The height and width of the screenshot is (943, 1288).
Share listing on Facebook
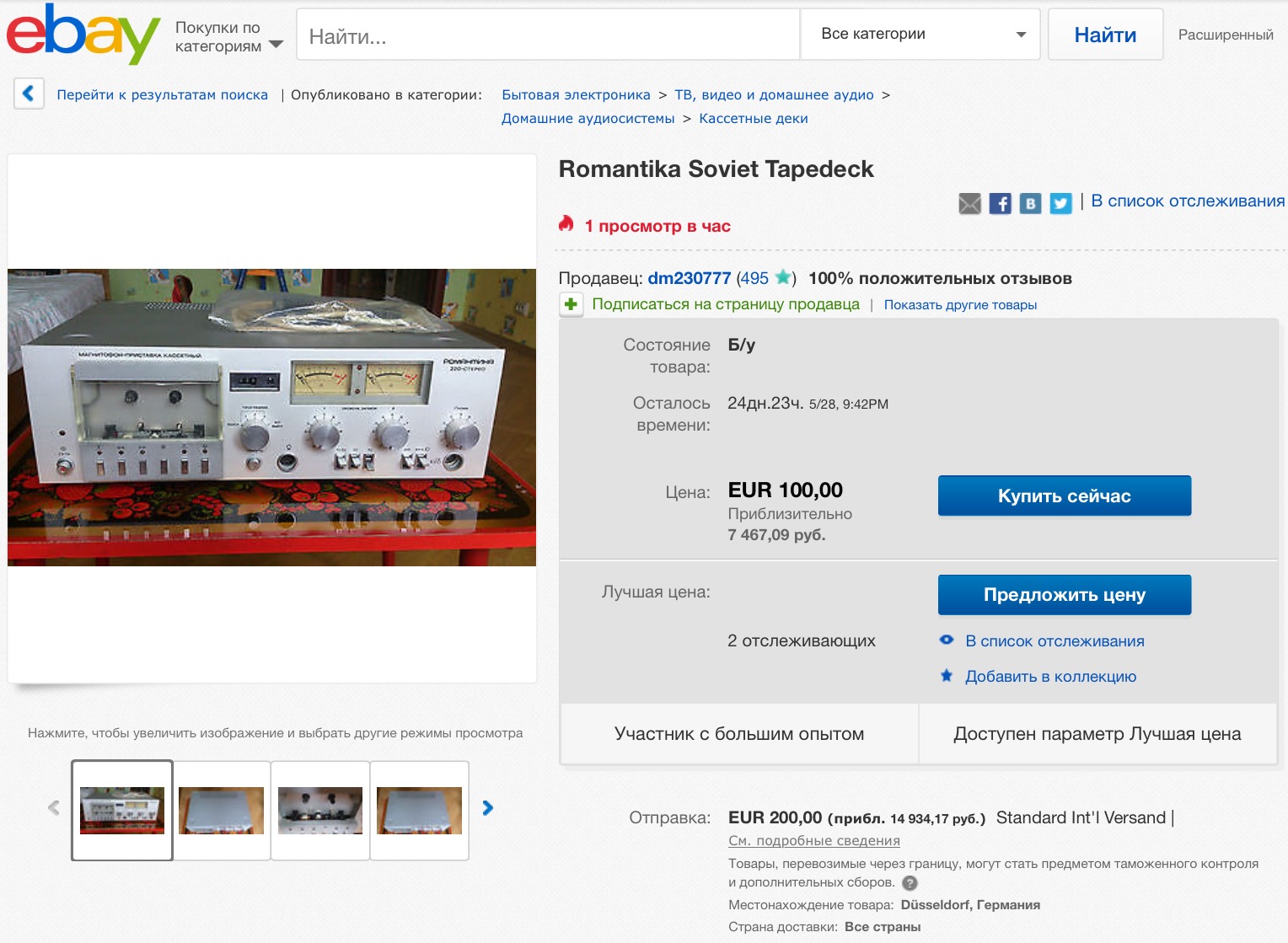1000,203
